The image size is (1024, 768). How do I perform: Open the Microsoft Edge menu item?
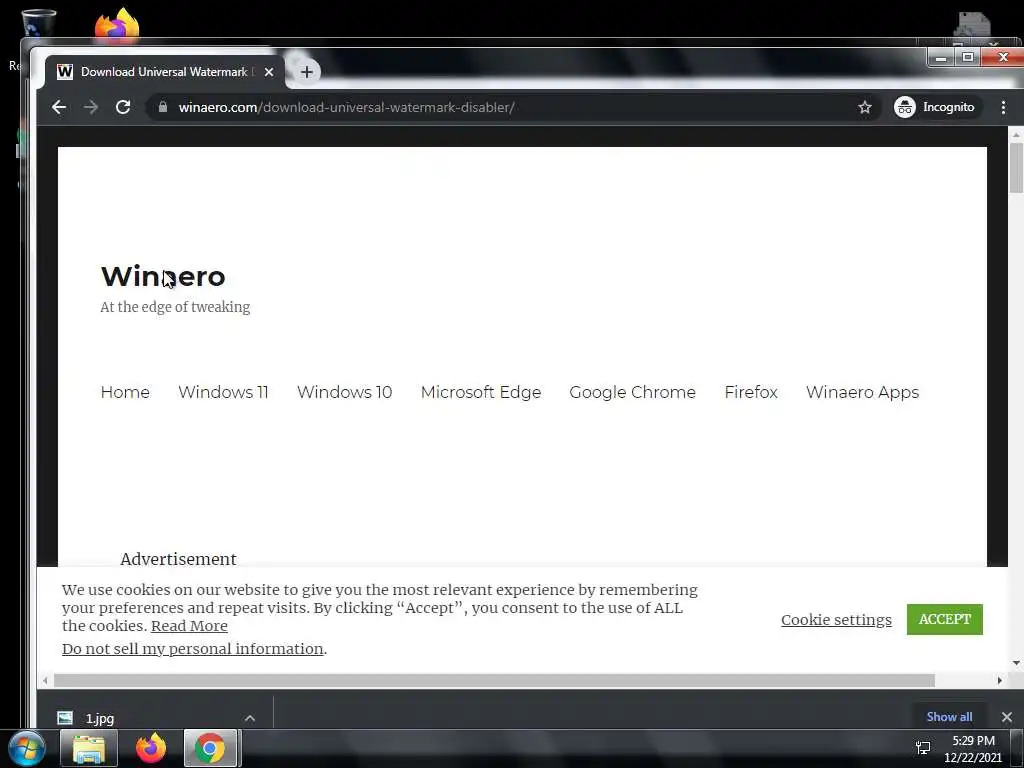click(x=481, y=392)
